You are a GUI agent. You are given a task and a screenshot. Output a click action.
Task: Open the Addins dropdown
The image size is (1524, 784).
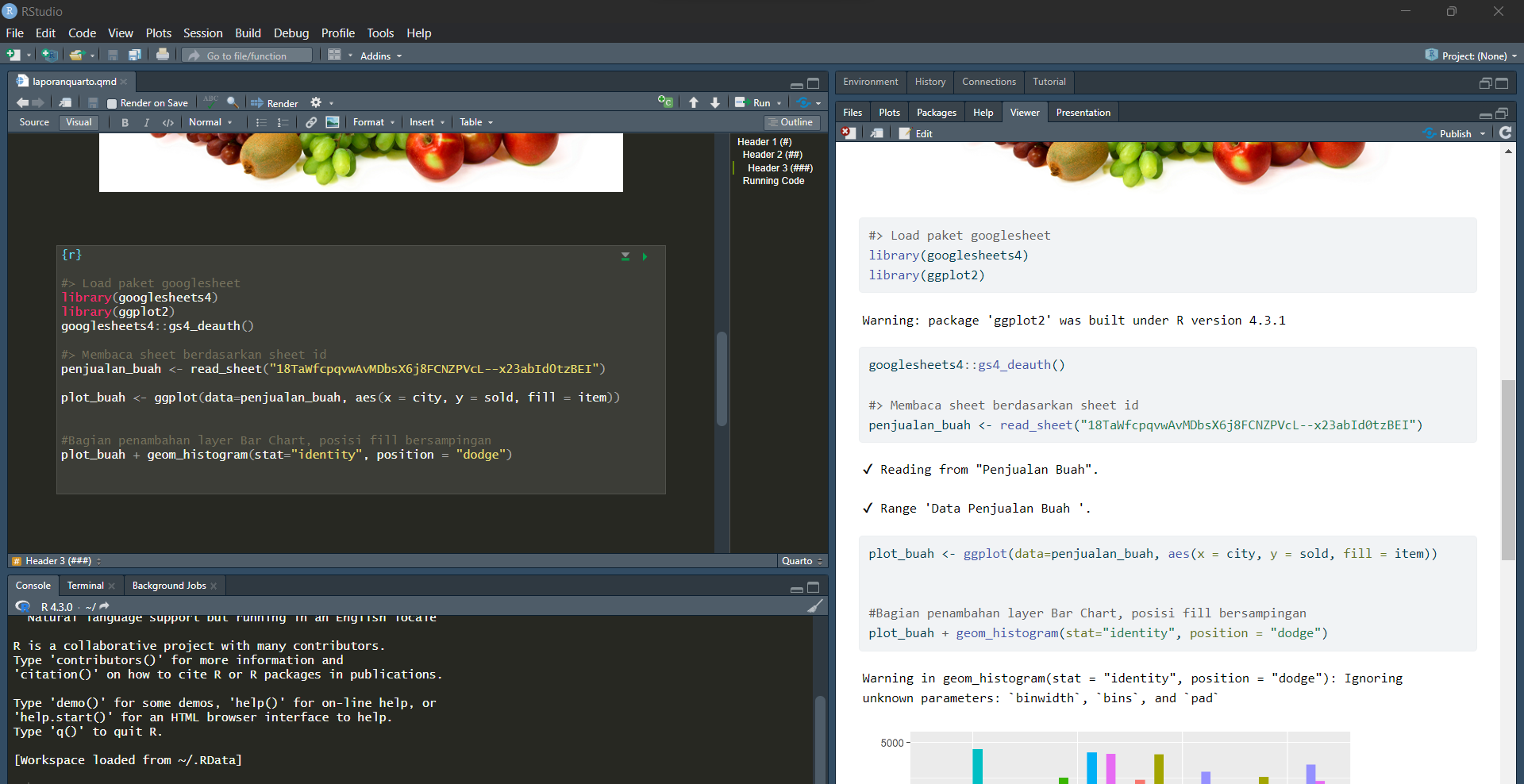pos(381,56)
